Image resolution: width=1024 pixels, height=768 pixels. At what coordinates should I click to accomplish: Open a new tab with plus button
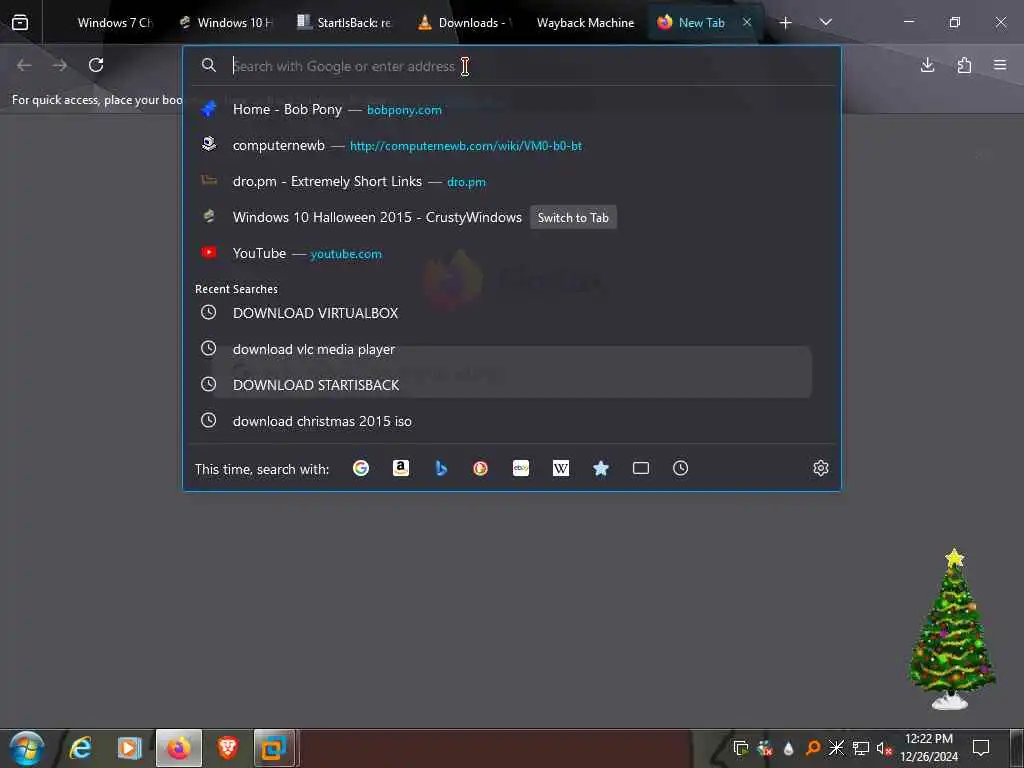(786, 23)
